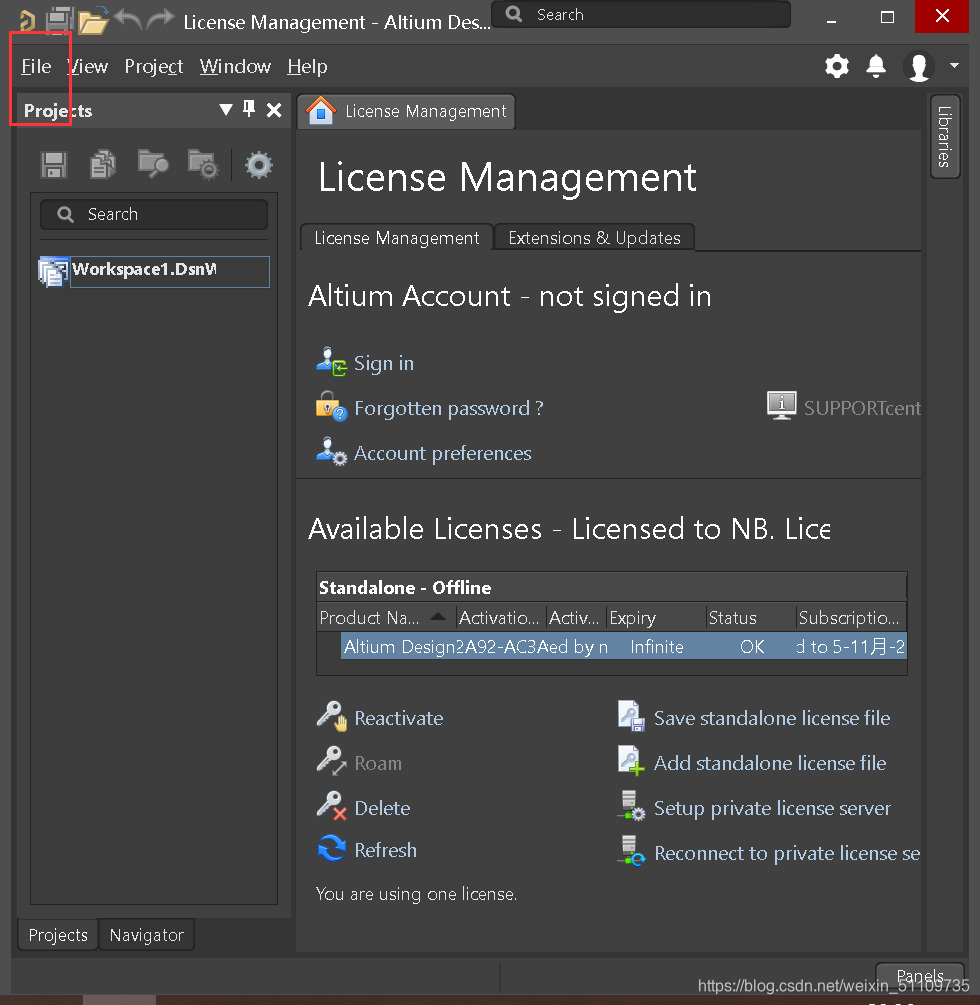The width and height of the screenshot is (980, 1005).
Task: Click the Delete key icon
Action: (331, 806)
